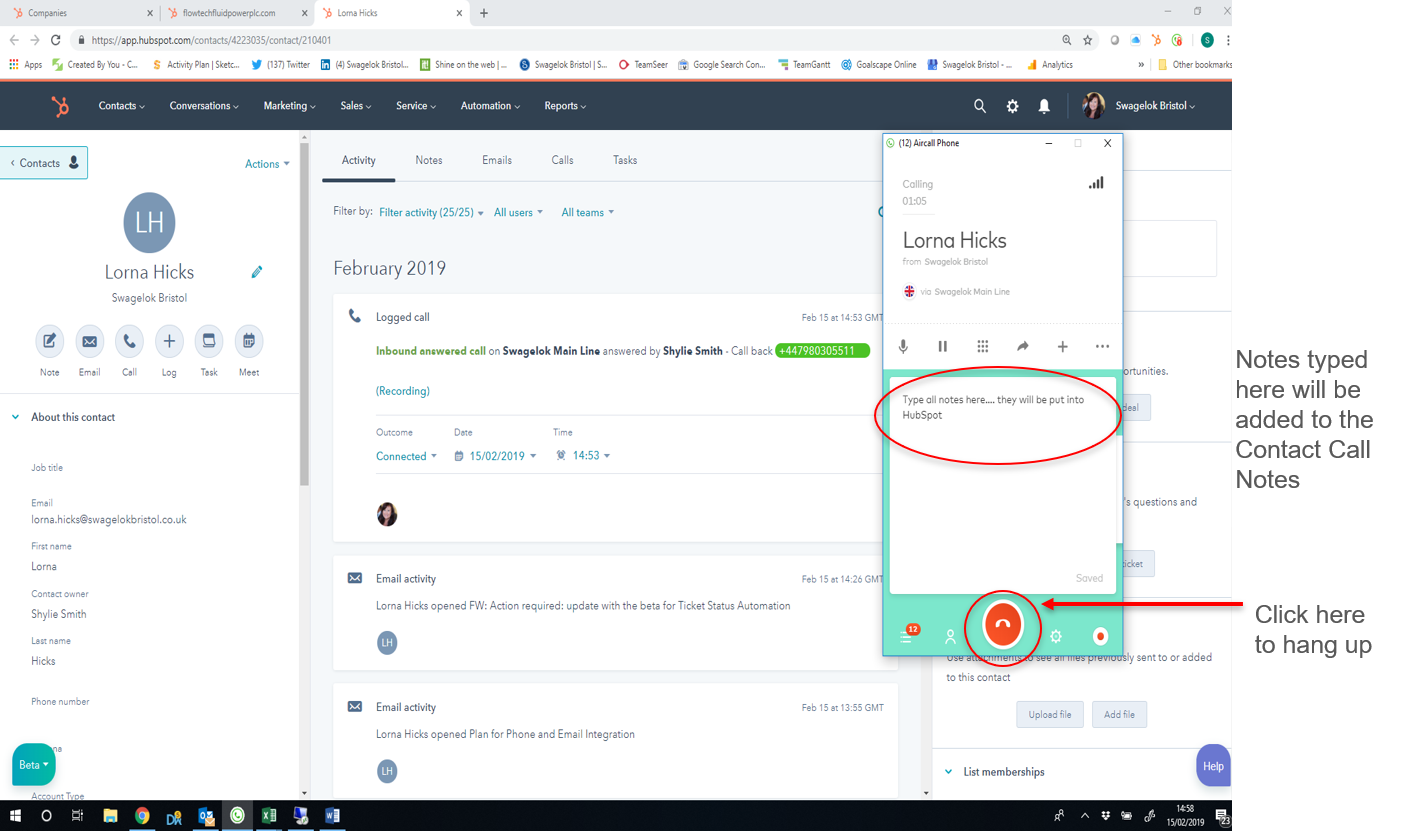Go back to the Contacts list
1408x831 pixels.
click(x=44, y=163)
